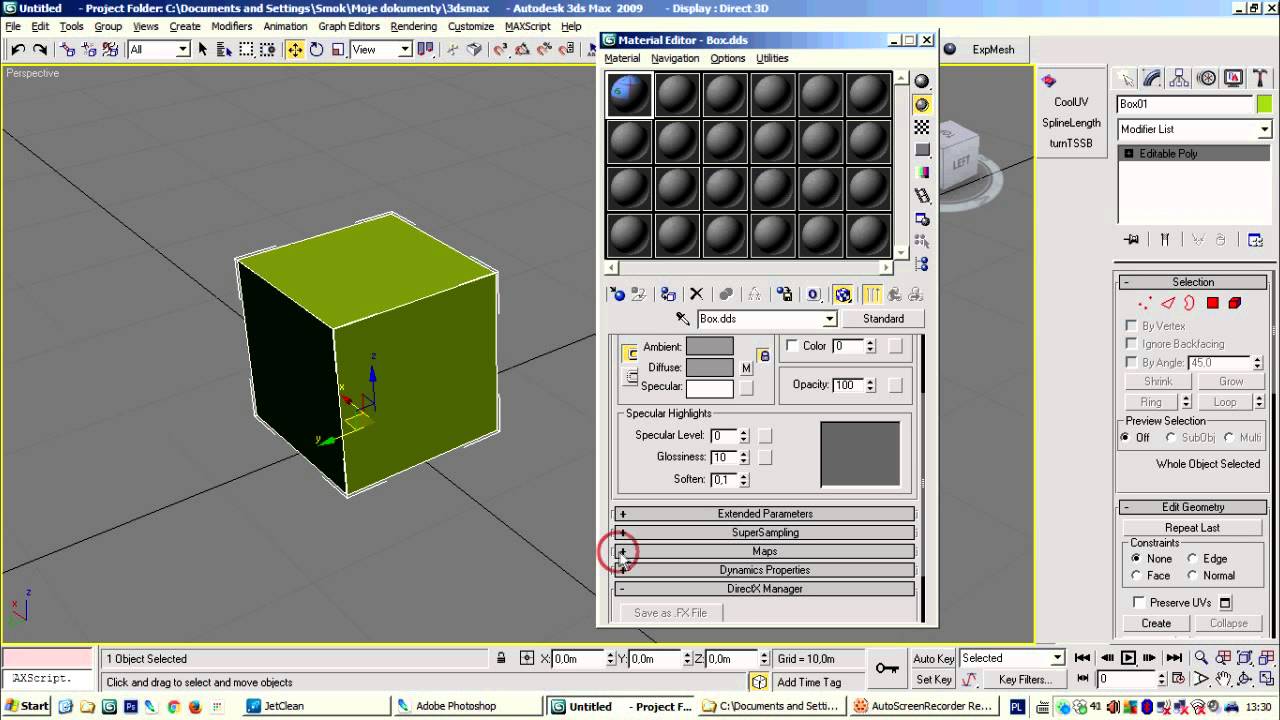
Task: Select the Select and Move tool
Action: tap(295, 49)
